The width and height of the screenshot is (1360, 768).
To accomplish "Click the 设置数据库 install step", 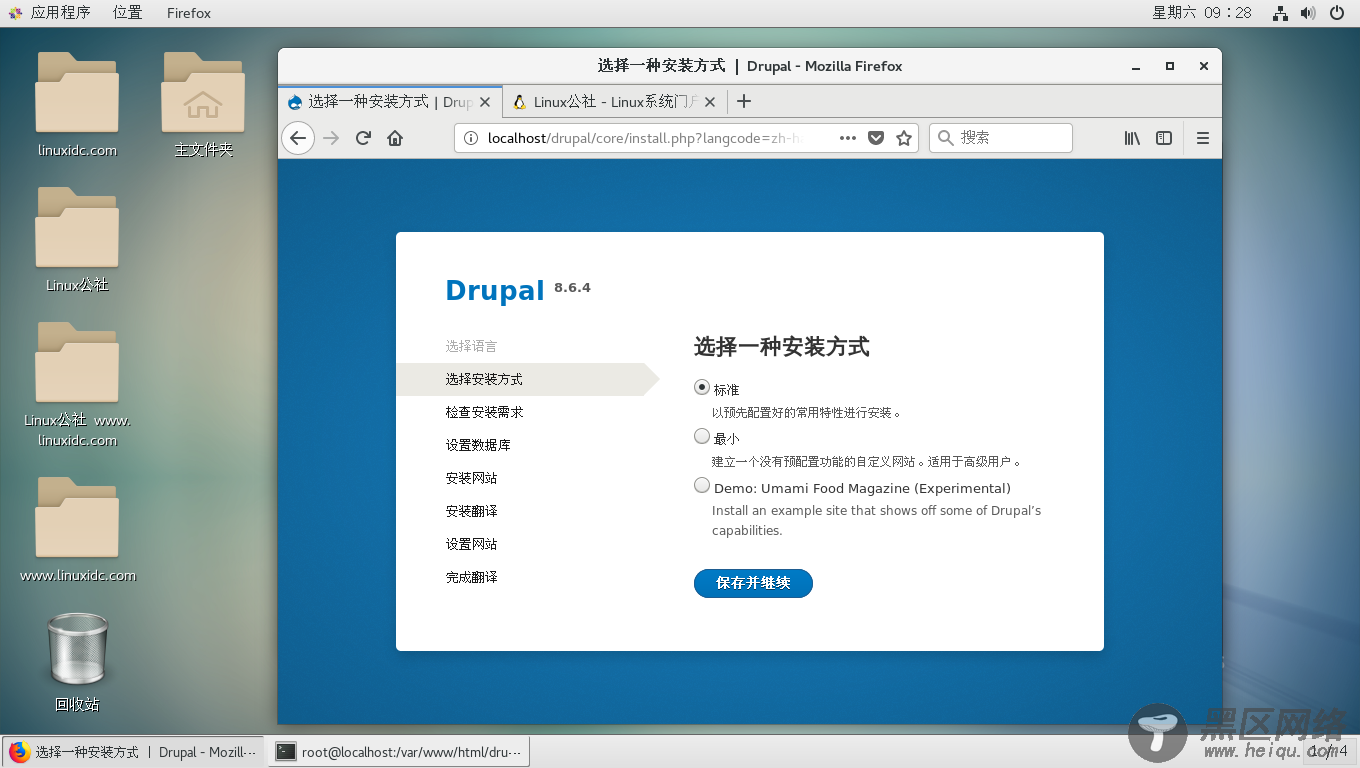I will pyautogui.click(x=478, y=445).
